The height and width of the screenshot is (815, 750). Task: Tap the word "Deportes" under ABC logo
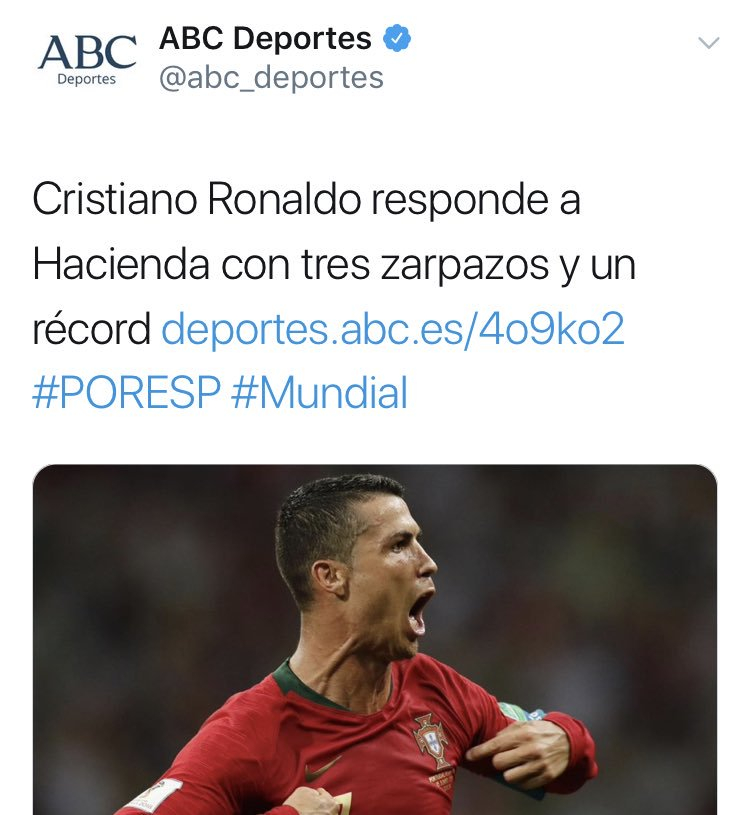[86, 80]
